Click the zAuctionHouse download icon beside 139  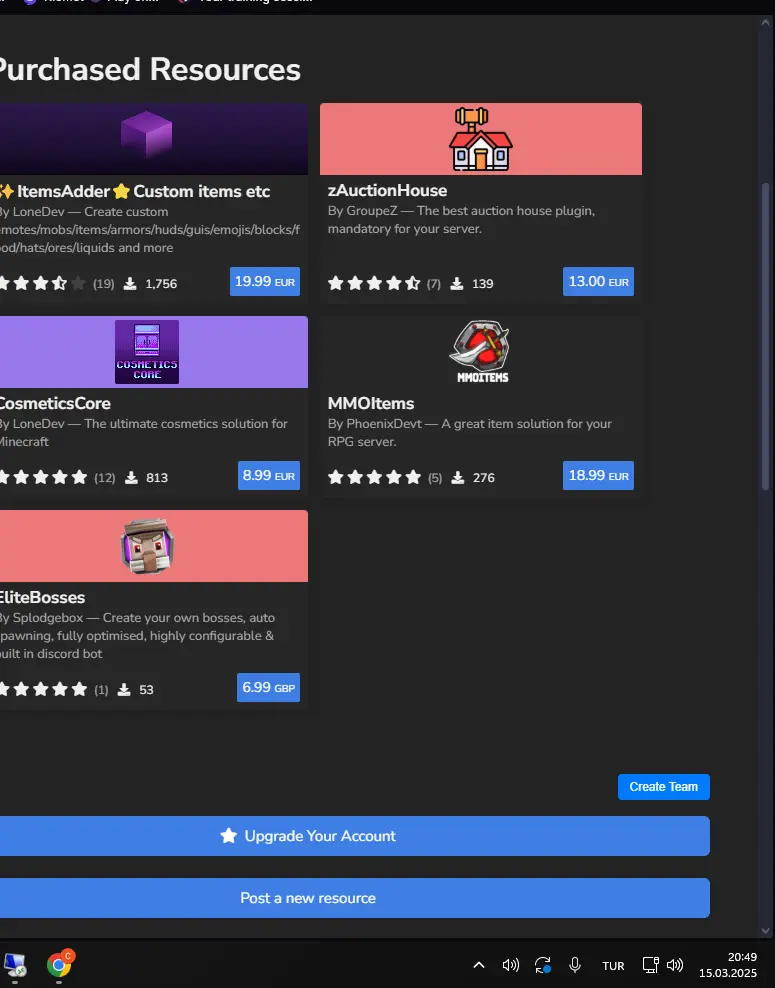point(457,284)
